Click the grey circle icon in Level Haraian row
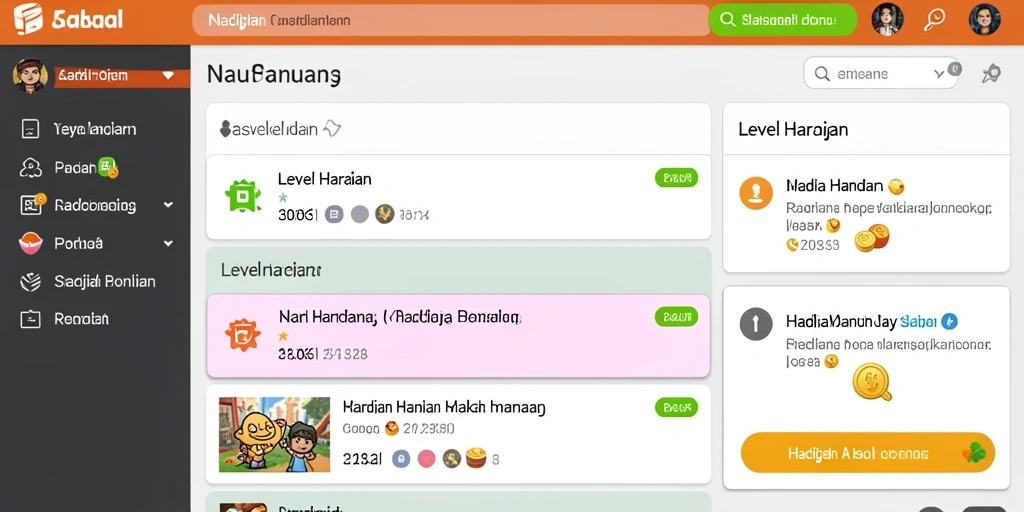The width and height of the screenshot is (1024, 512). [x=360, y=214]
